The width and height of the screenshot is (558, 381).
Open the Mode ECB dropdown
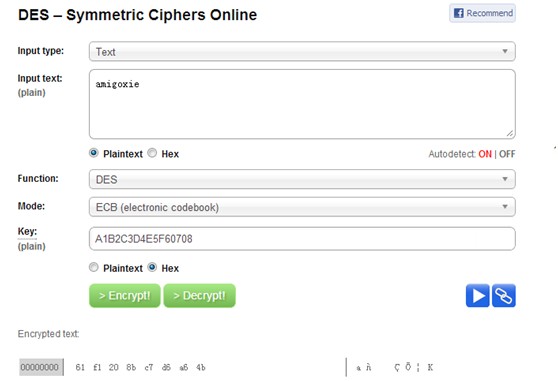coord(302,207)
